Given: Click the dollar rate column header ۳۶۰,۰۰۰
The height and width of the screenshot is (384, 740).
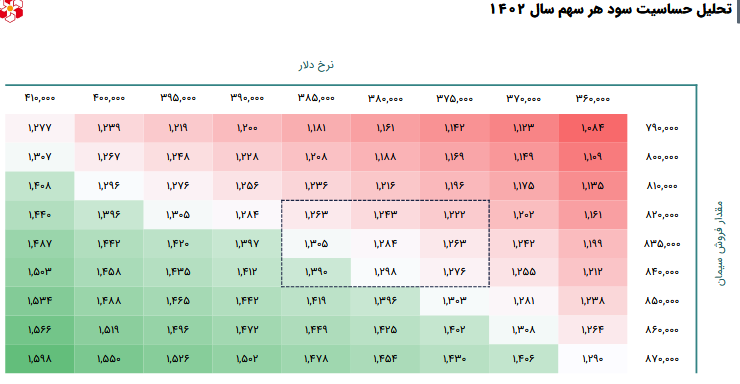Looking at the screenshot, I should (593, 99).
